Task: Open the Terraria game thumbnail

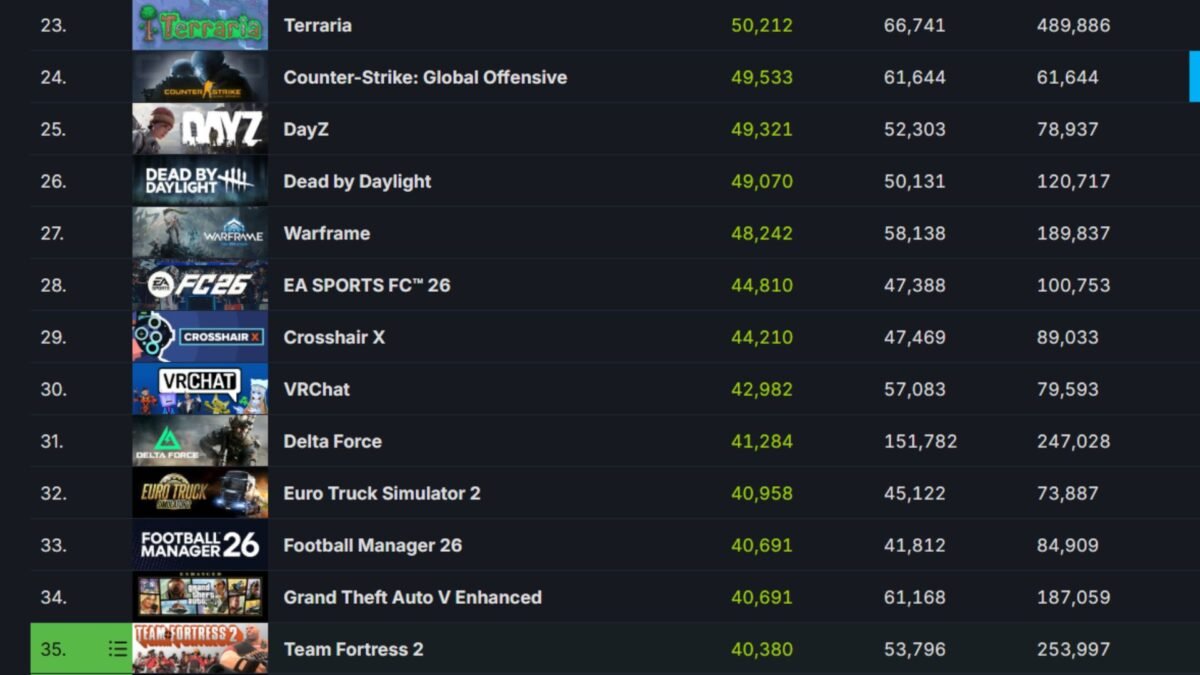Action: pyautogui.click(x=200, y=25)
